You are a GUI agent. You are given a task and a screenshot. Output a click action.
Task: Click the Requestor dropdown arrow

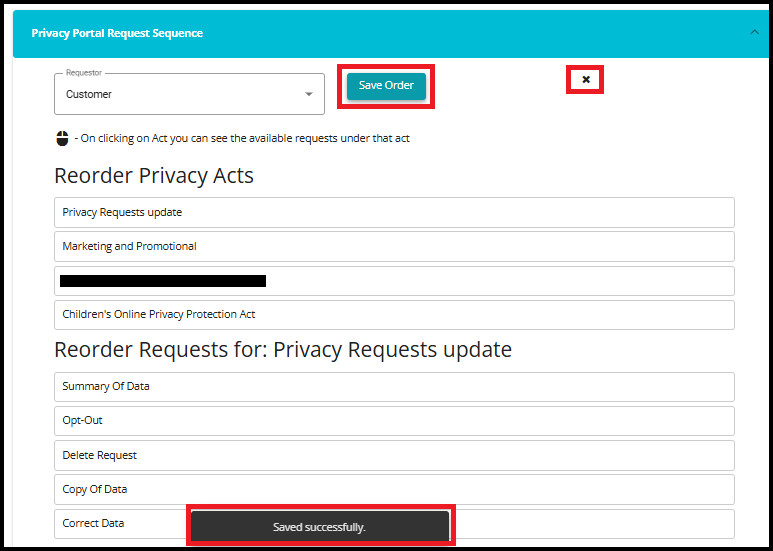tap(308, 95)
